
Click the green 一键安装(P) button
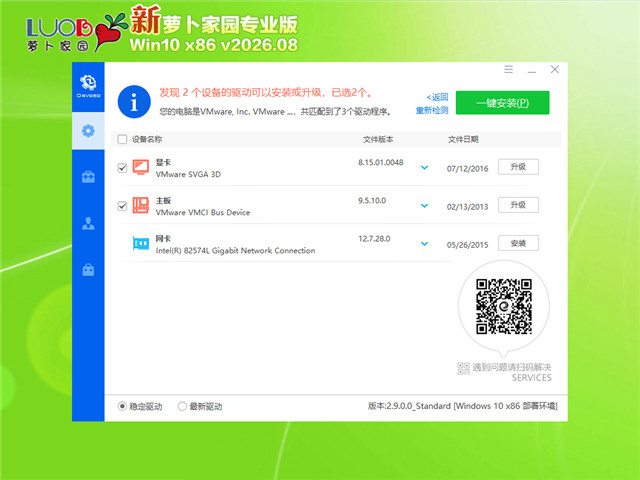tap(502, 103)
